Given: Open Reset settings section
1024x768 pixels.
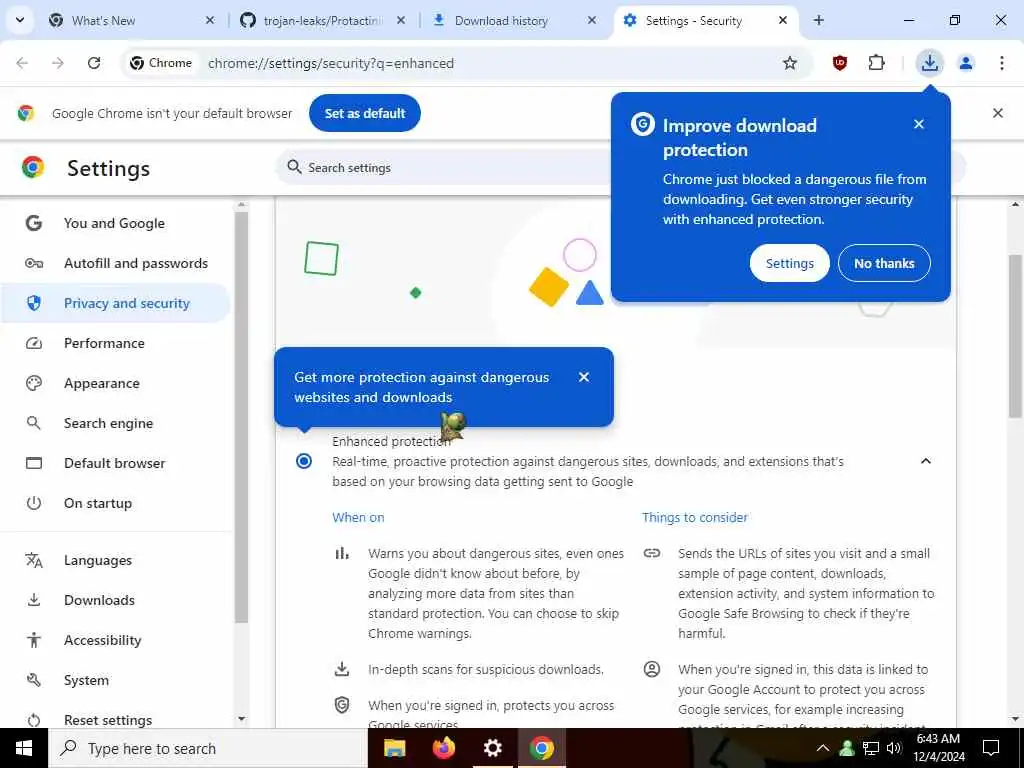Looking at the screenshot, I should point(115,720).
